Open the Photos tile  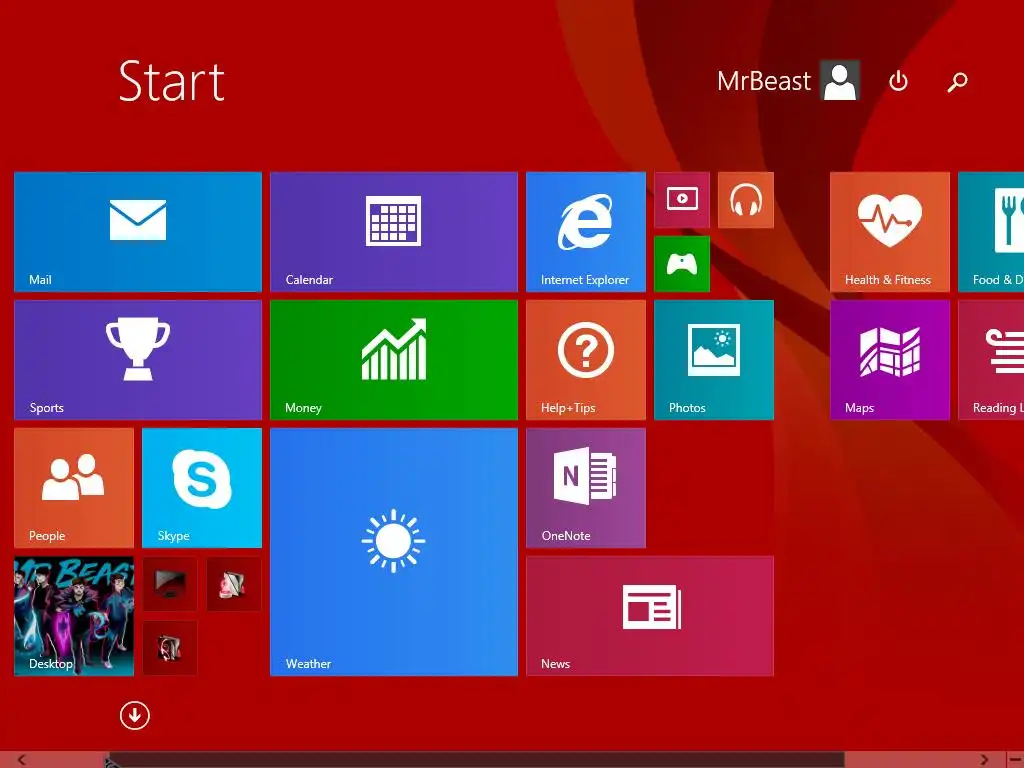click(x=714, y=360)
